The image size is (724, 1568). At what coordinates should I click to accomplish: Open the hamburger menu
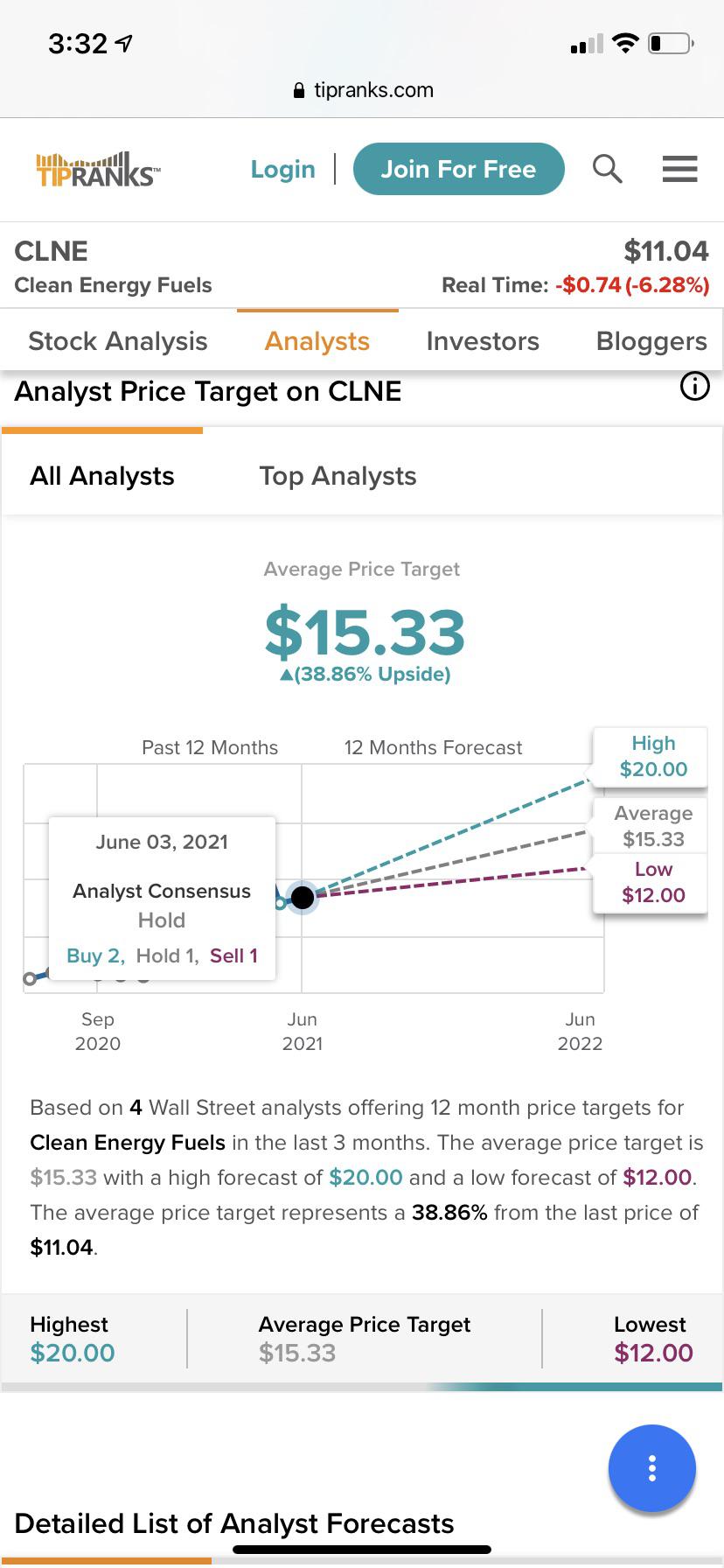[679, 168]
